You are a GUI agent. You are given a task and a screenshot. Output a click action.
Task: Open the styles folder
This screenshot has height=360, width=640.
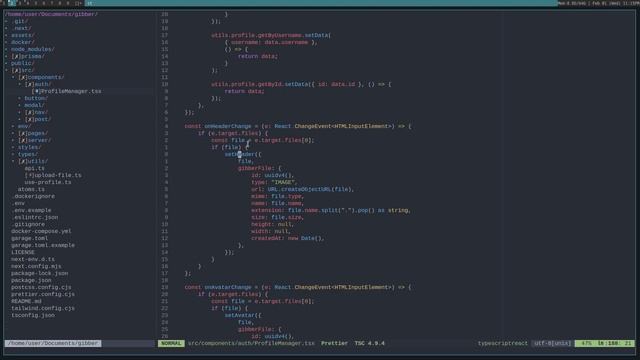29,147
